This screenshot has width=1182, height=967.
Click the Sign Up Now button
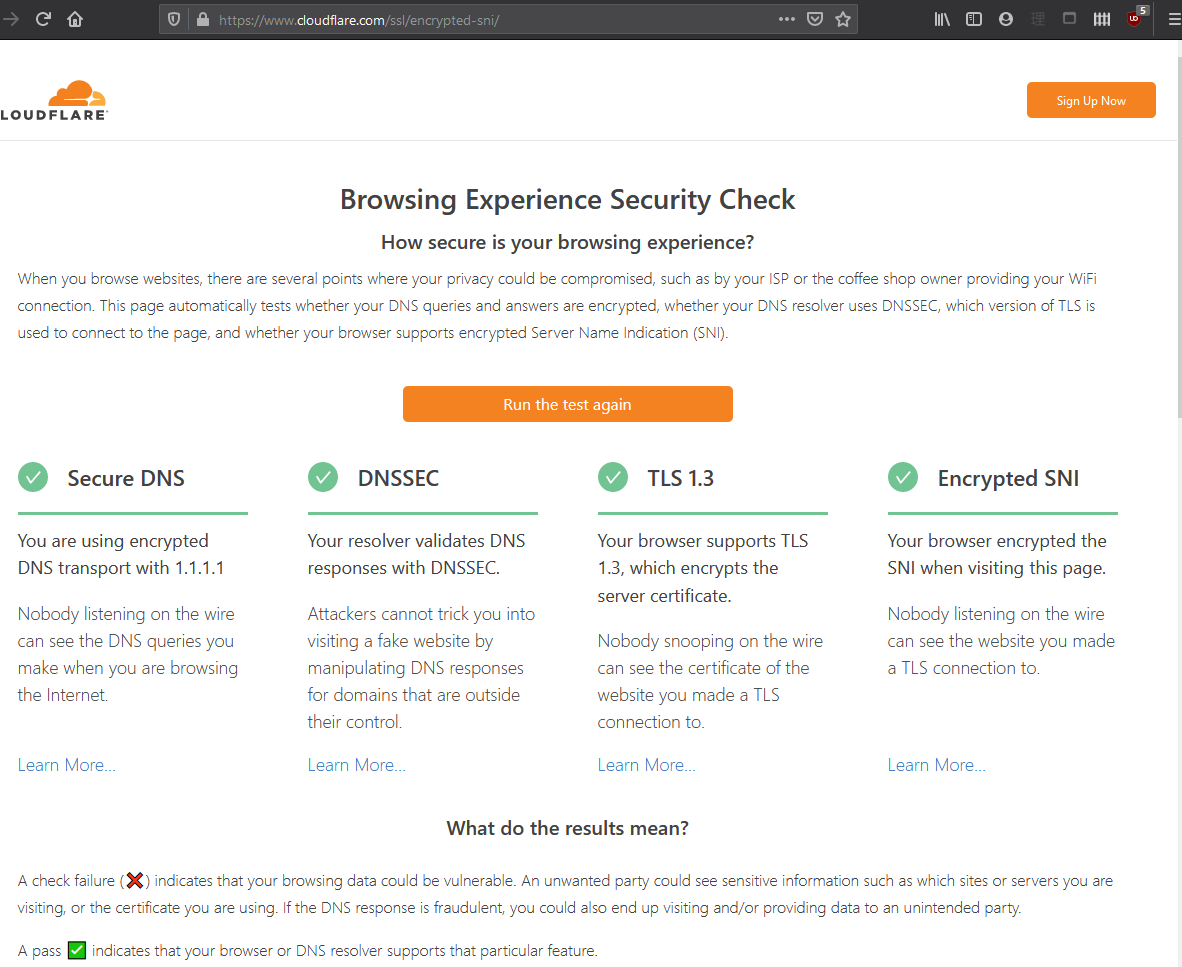pyautogui.click(x=1091, y=100)
